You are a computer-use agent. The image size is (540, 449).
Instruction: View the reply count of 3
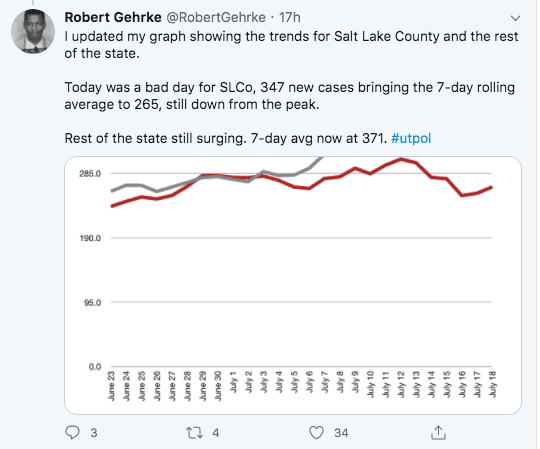click(94, 433)
